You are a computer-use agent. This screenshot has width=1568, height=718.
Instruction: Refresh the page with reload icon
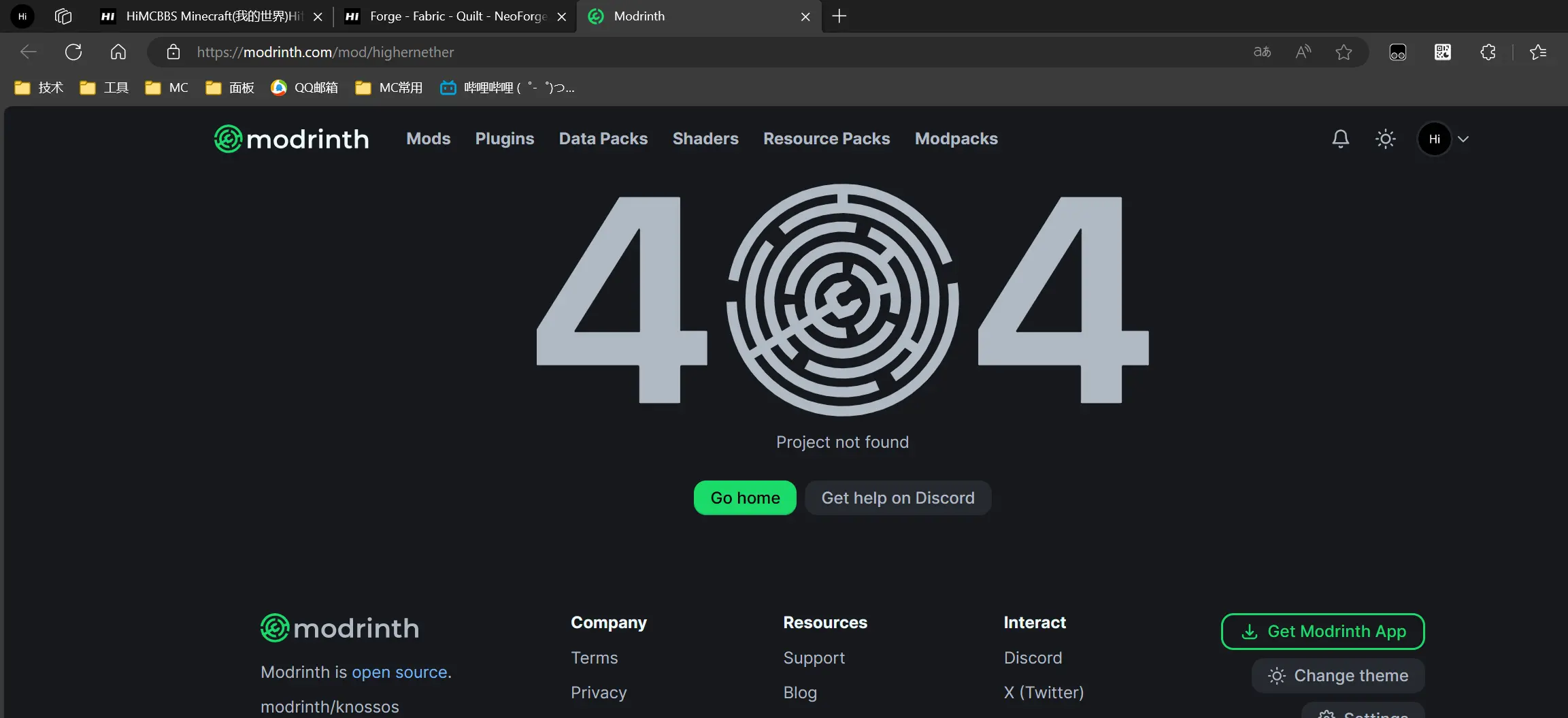[x=73, y=52]
